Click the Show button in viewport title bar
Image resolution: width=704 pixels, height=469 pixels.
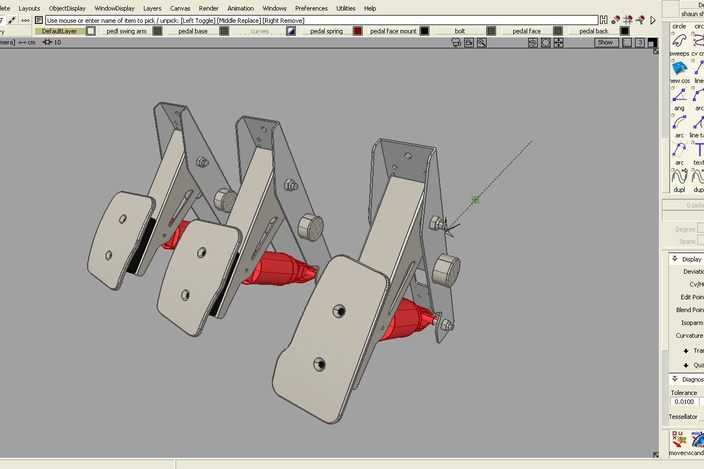click(606, 43)
